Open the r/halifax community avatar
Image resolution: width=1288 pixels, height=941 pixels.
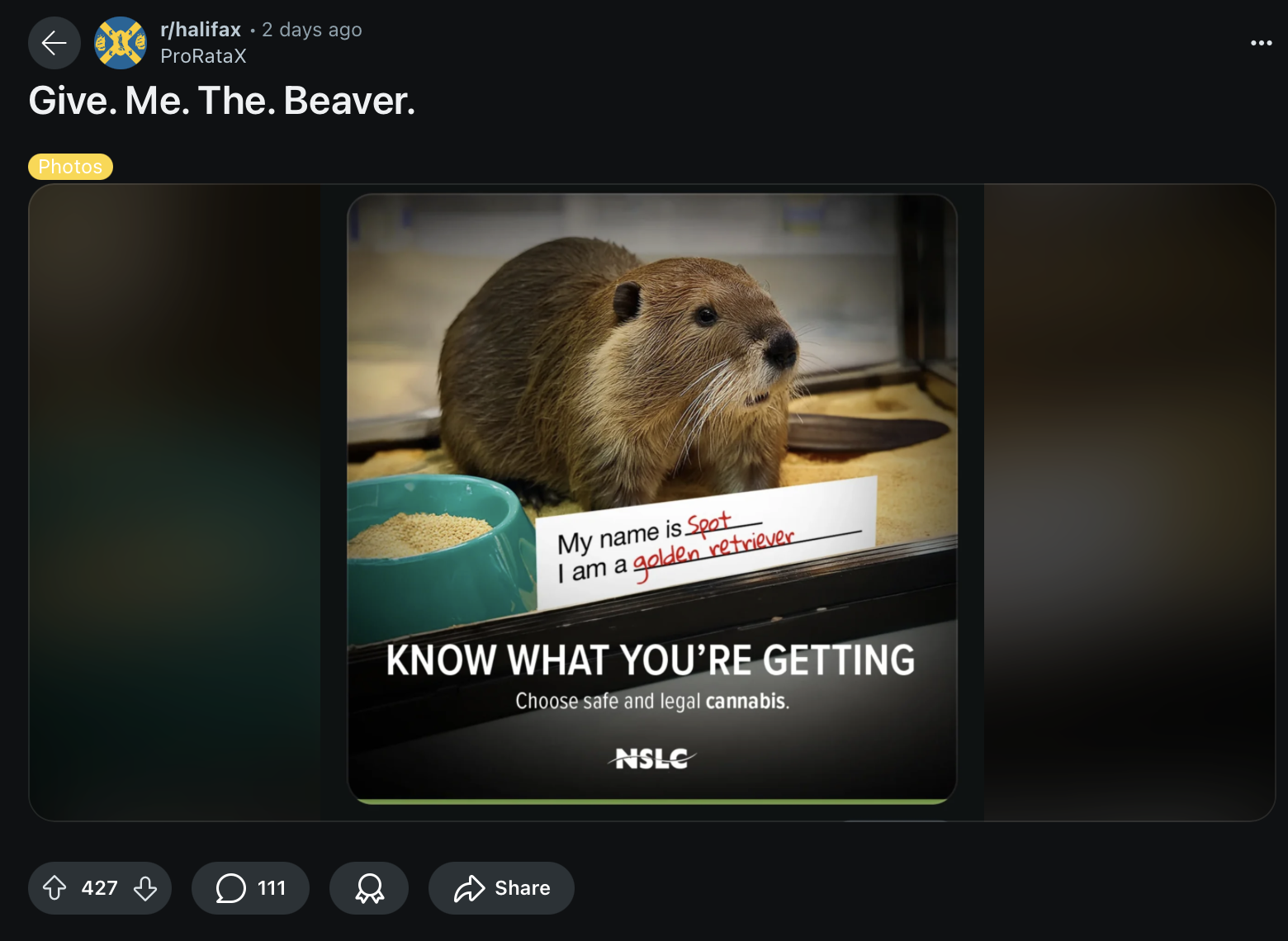click(x=121, y=43)
